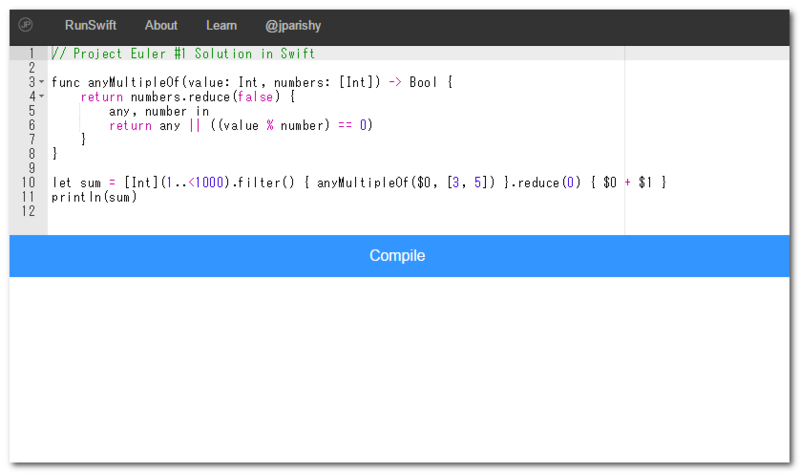Click the 'let sum' declaration
The height and width of the screenshot is (473, 800).
pyautogui.click(x=77, y=182)
